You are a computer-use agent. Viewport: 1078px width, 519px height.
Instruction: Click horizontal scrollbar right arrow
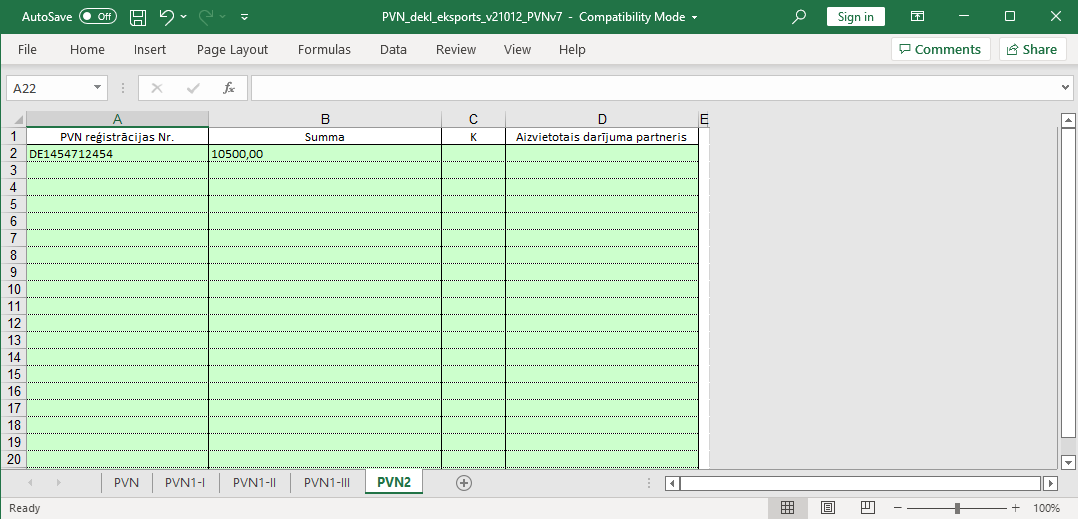click(x=1050, y=483)
